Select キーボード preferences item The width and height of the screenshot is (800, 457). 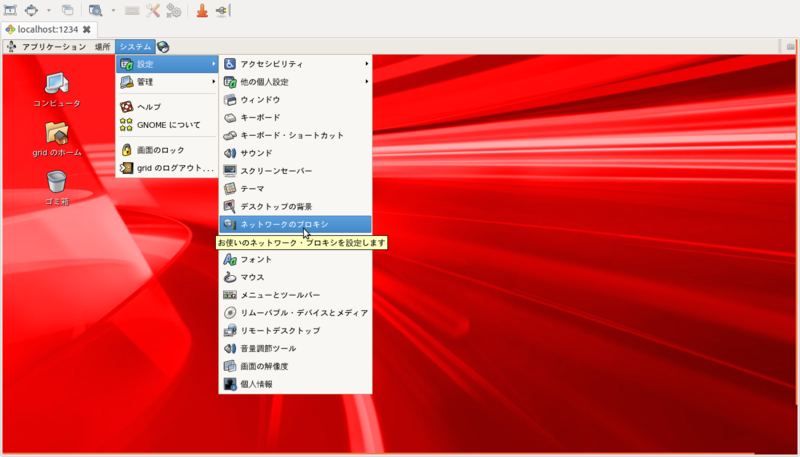[295, 117]
